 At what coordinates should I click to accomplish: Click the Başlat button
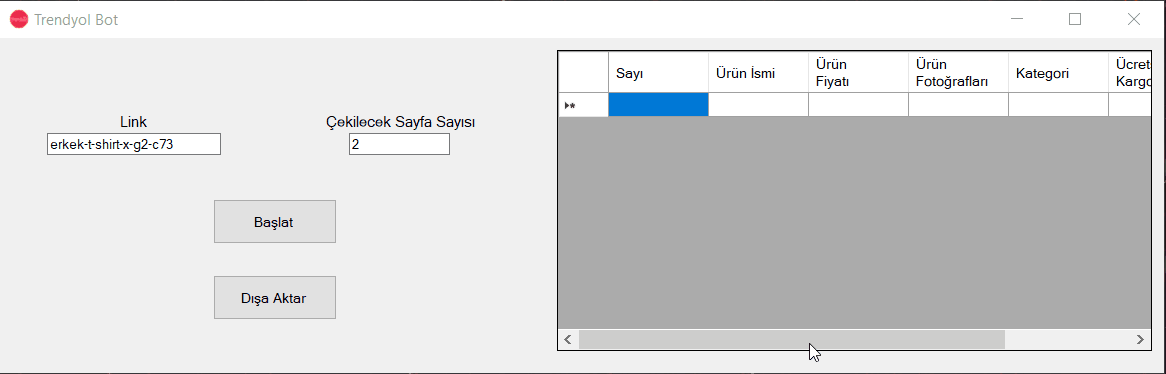coord(274,222)
